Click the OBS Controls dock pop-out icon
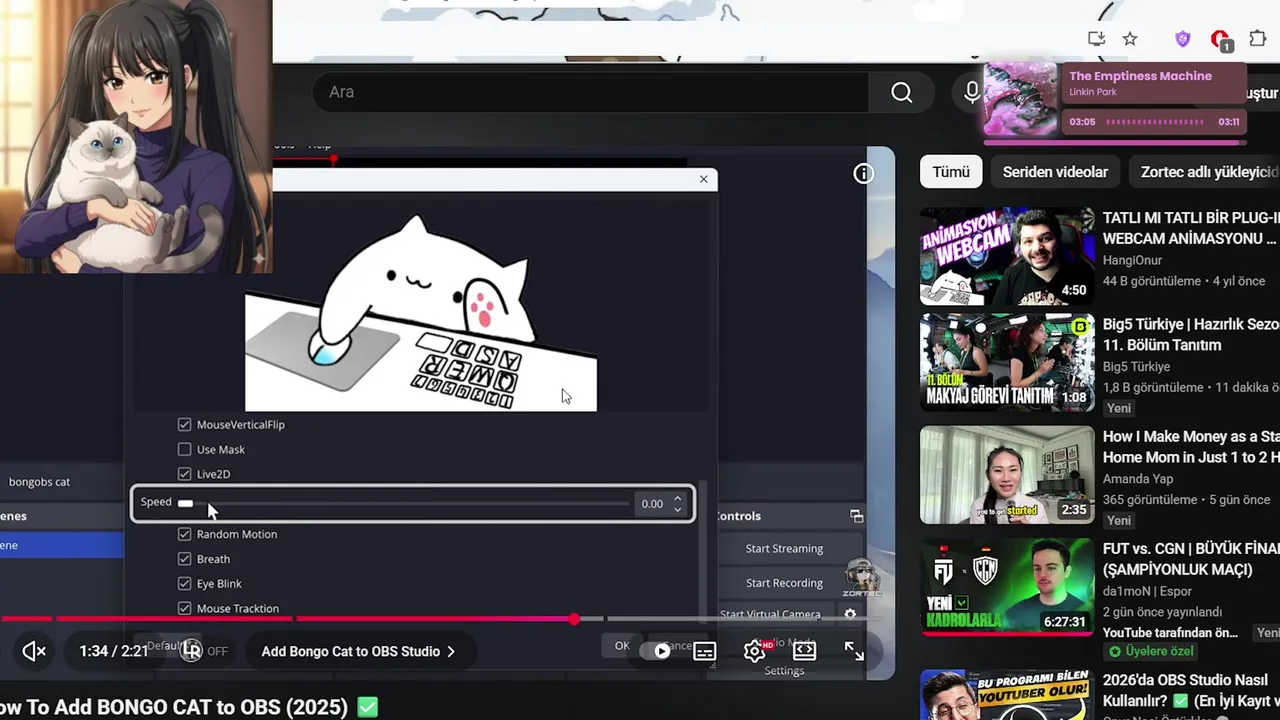This screenshot has width=1280, height=720. pyautogui.click(x=857, y=516)
